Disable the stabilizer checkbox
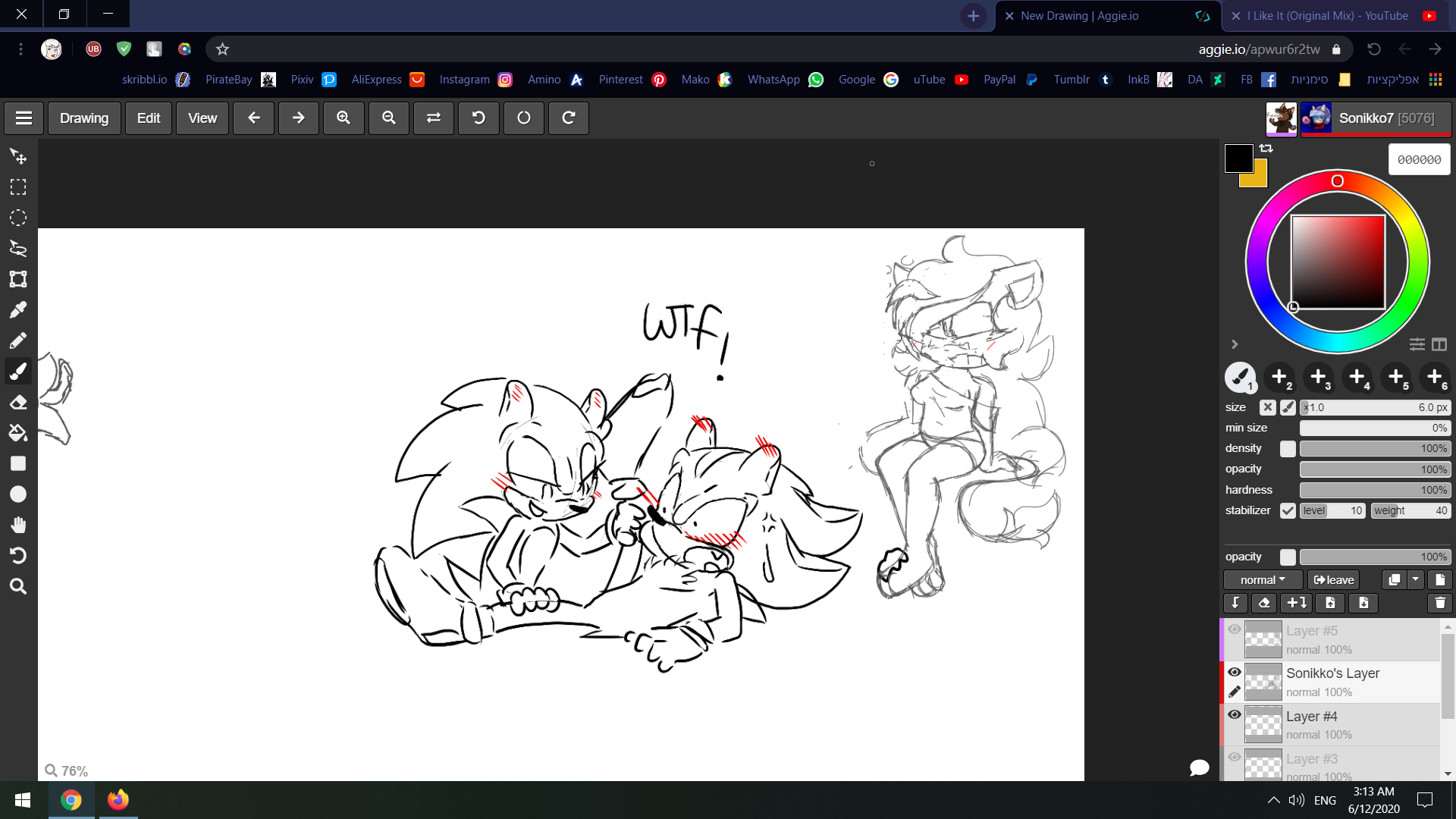Screen dimensions: 1456x819 (x=1288, y=510)
